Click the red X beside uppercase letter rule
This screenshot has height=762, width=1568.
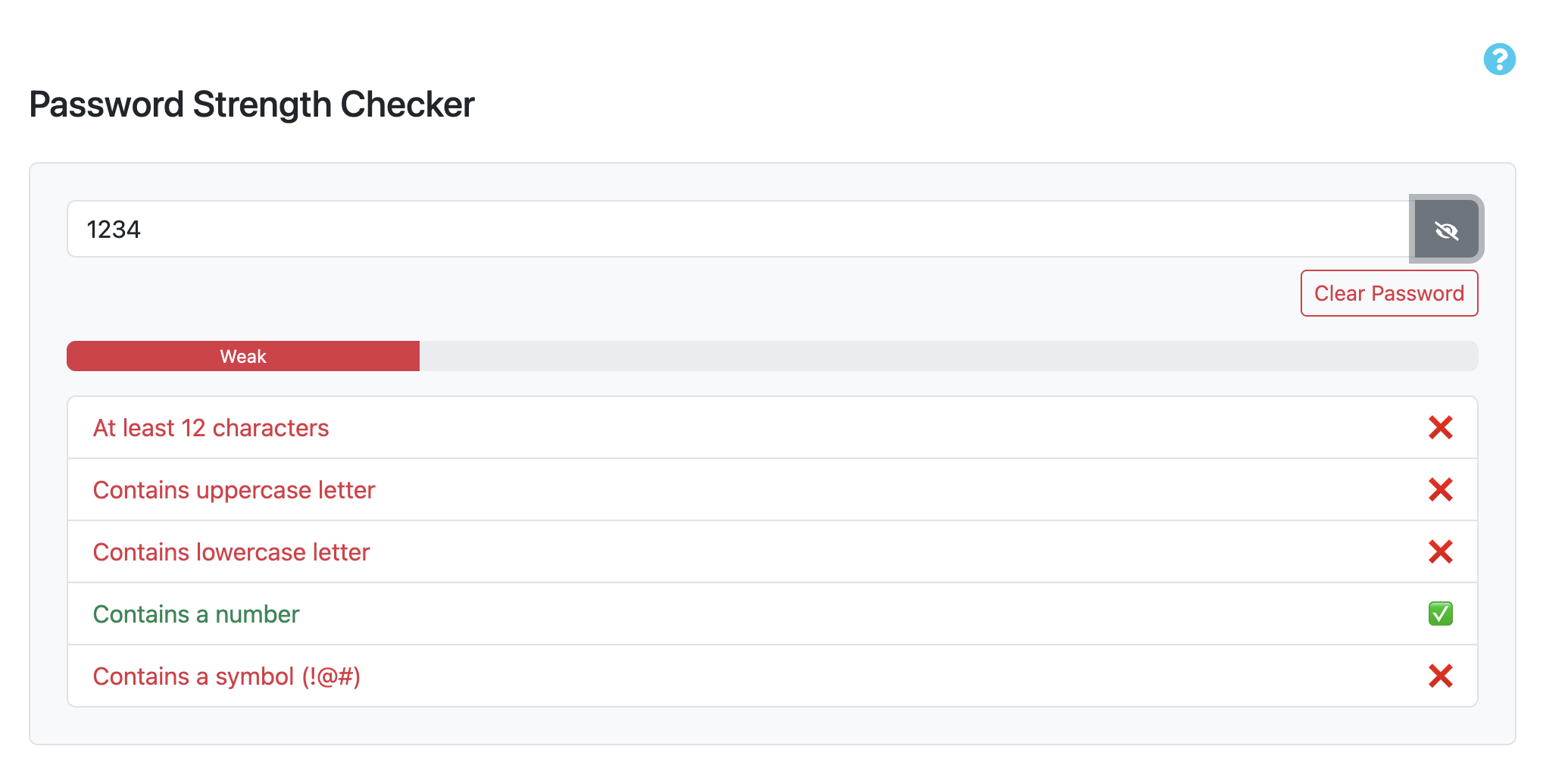(1440, 490)
